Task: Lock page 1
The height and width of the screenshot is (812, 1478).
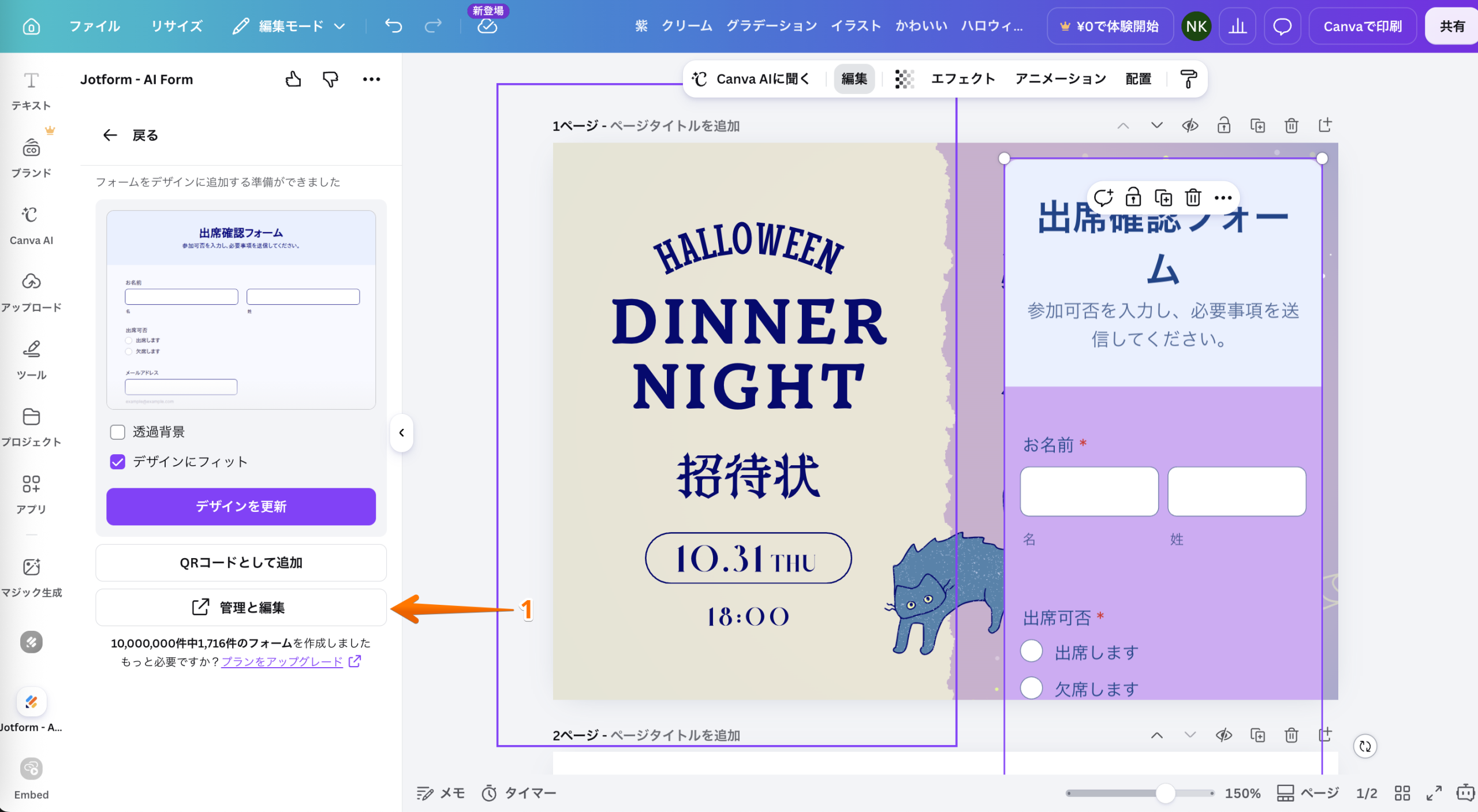Action: [1224, 125]
